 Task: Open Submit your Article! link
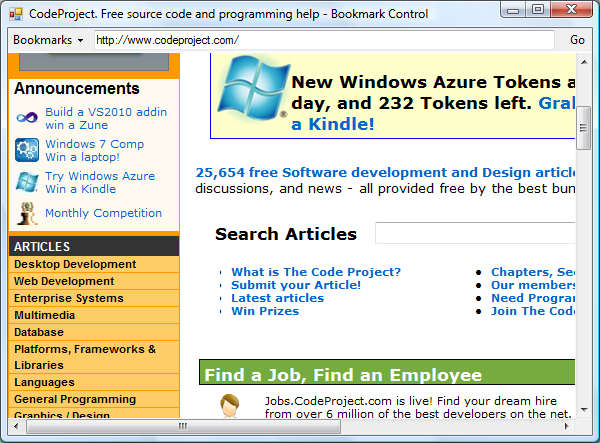pos(296,285)
